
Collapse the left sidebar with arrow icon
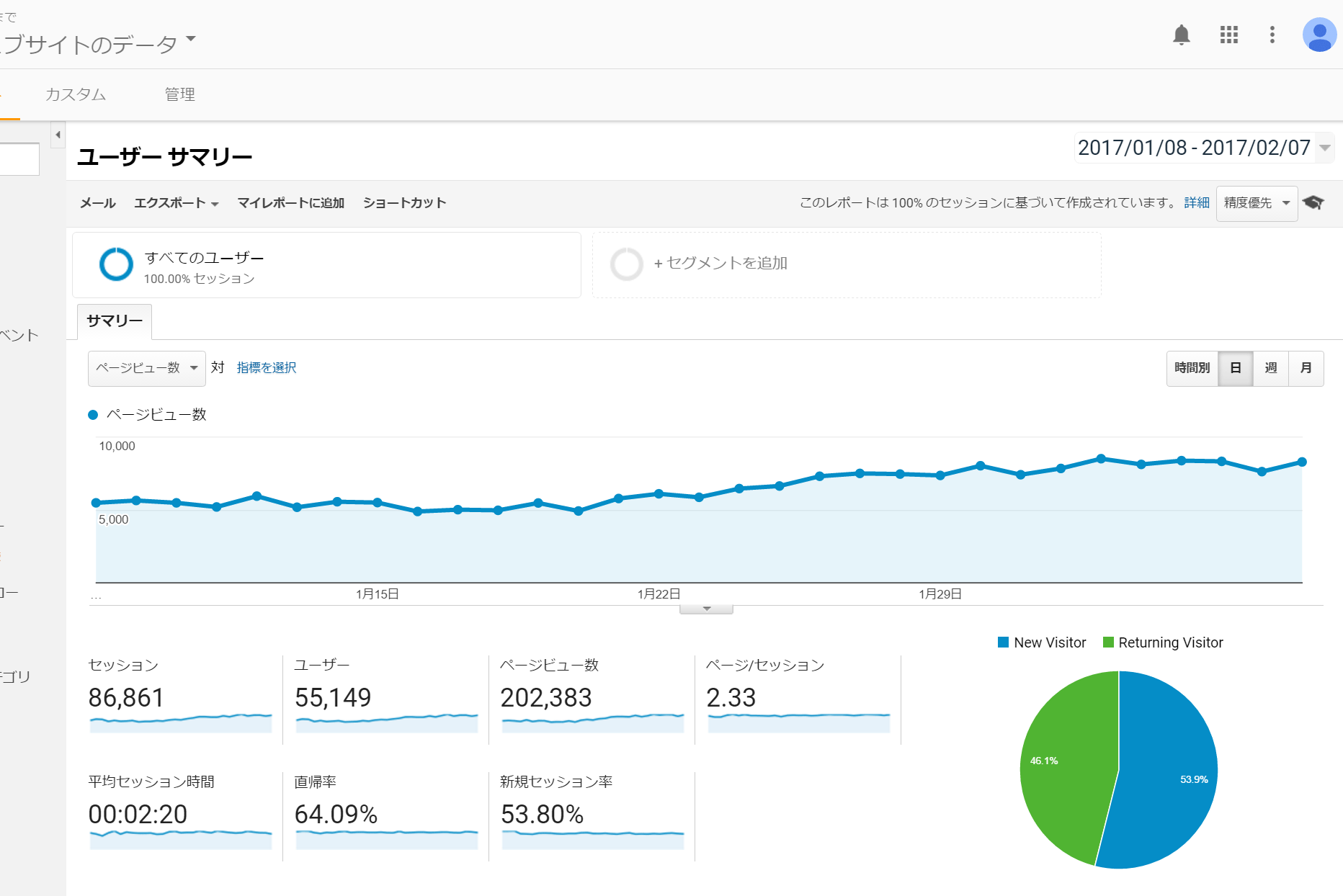(58, 135)
